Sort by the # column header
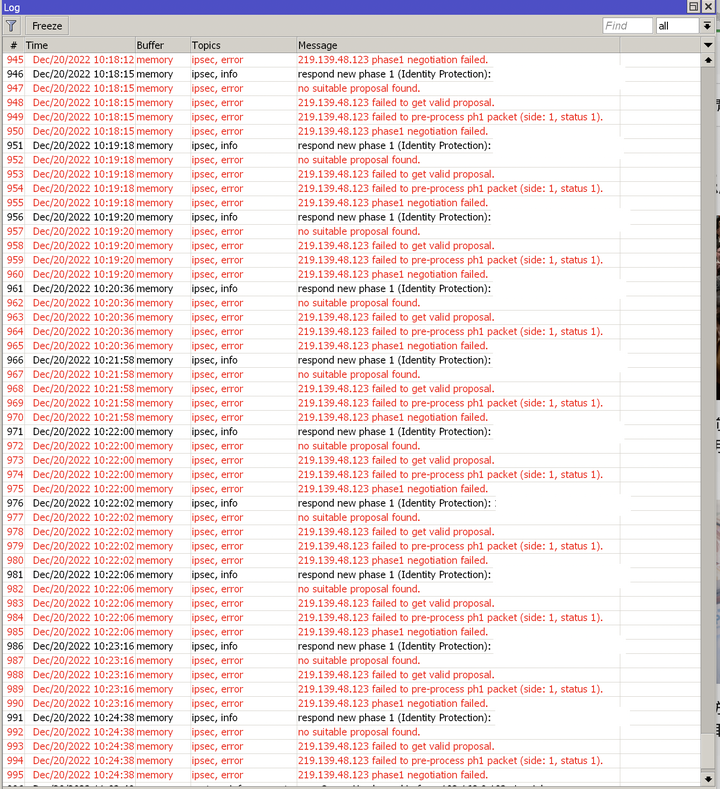 (14, 45)
